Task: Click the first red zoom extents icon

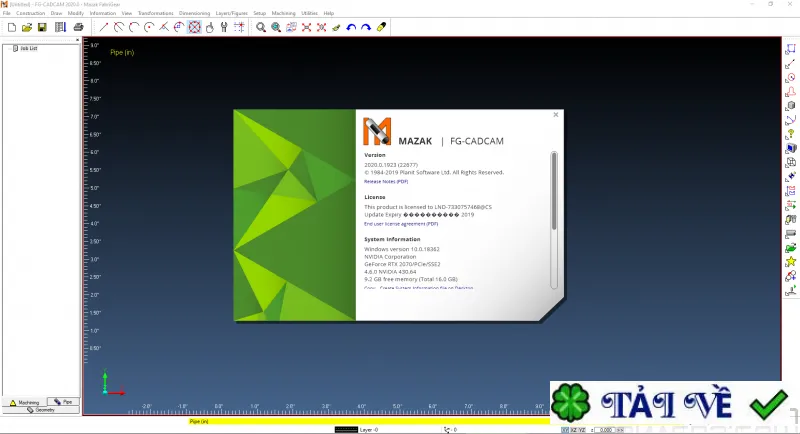Action: pyautogui.click(x=306, y=28)
